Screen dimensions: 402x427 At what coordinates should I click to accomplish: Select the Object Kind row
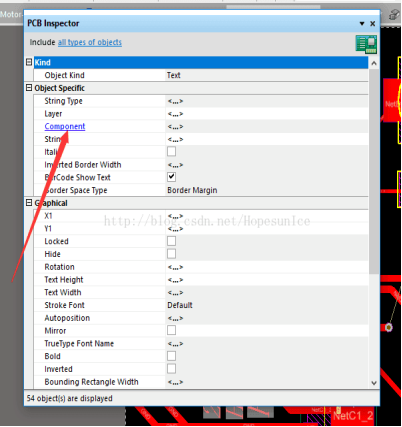tap(201, 75)
